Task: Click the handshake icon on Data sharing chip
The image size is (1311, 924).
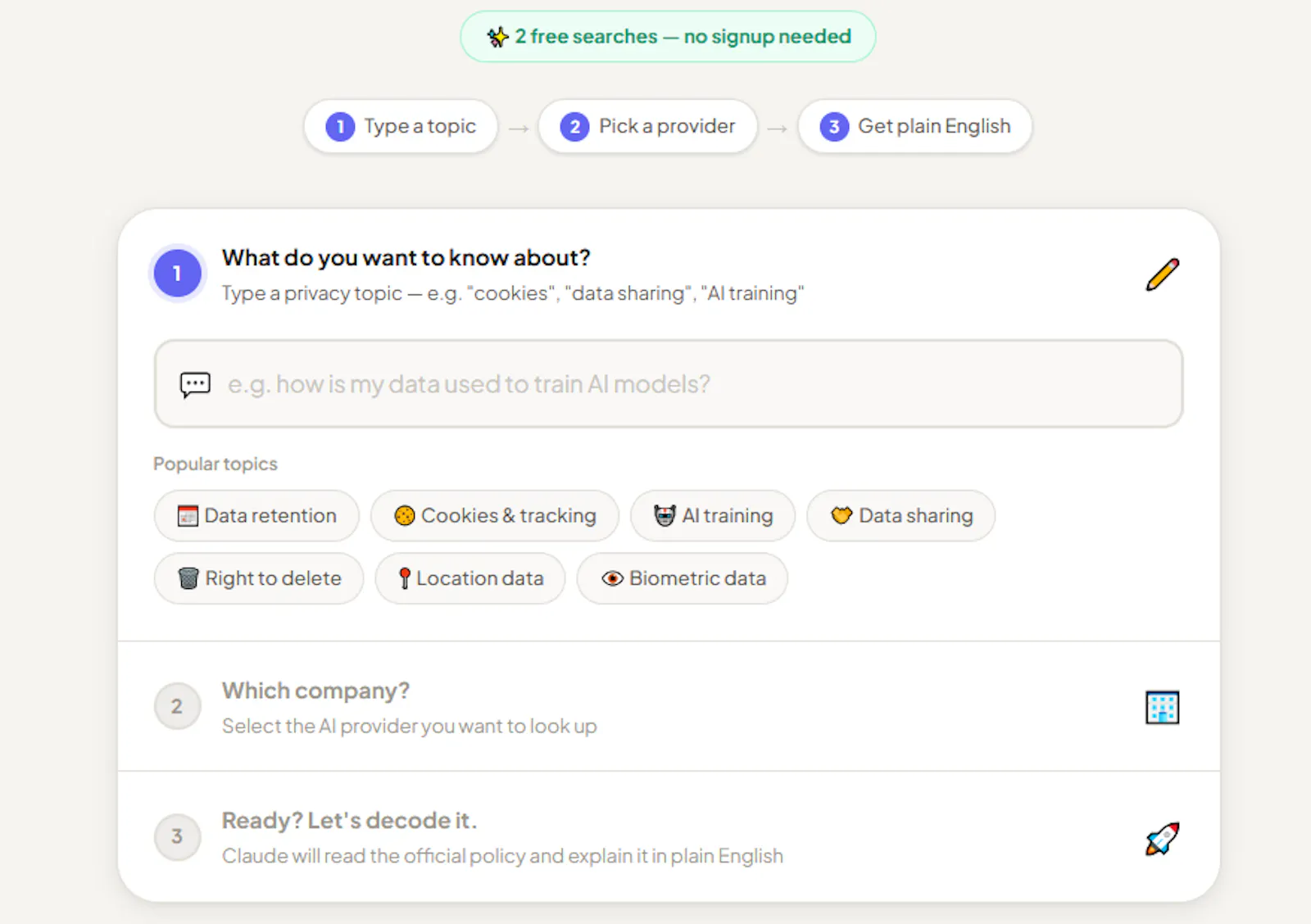Action: pyautogui.click(x=841, y=515)
